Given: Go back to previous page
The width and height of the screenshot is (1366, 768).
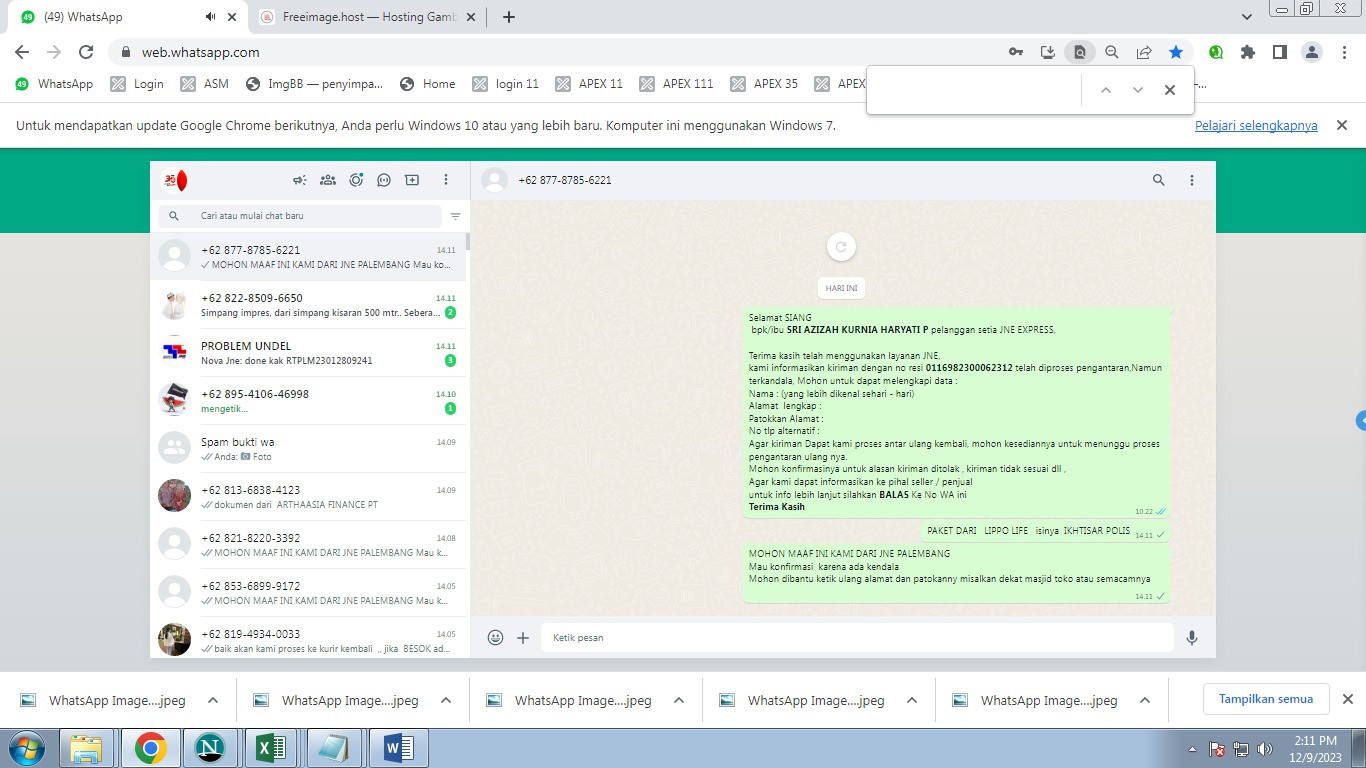Looking at the screenshot, I should (22, 52).
